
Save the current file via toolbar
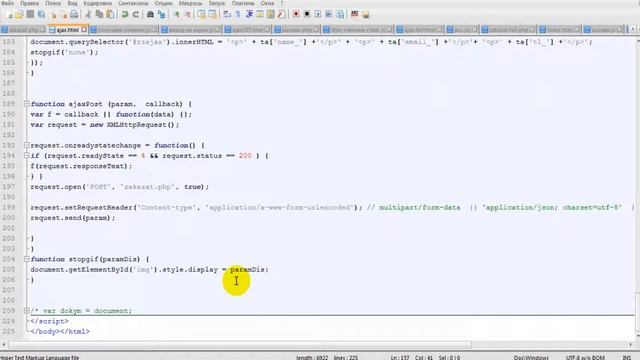pos(30,15)
